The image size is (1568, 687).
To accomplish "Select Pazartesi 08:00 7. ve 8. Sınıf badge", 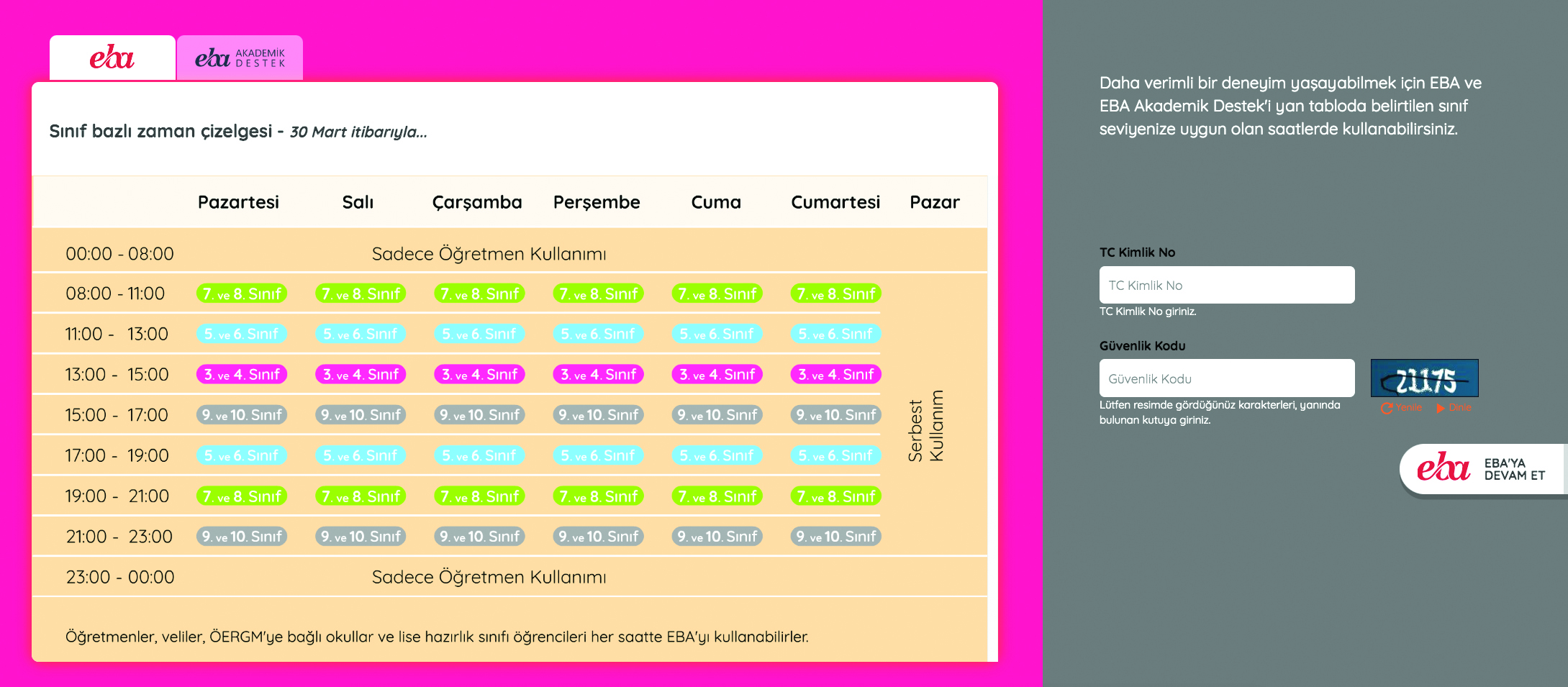I will coord(242,294).
